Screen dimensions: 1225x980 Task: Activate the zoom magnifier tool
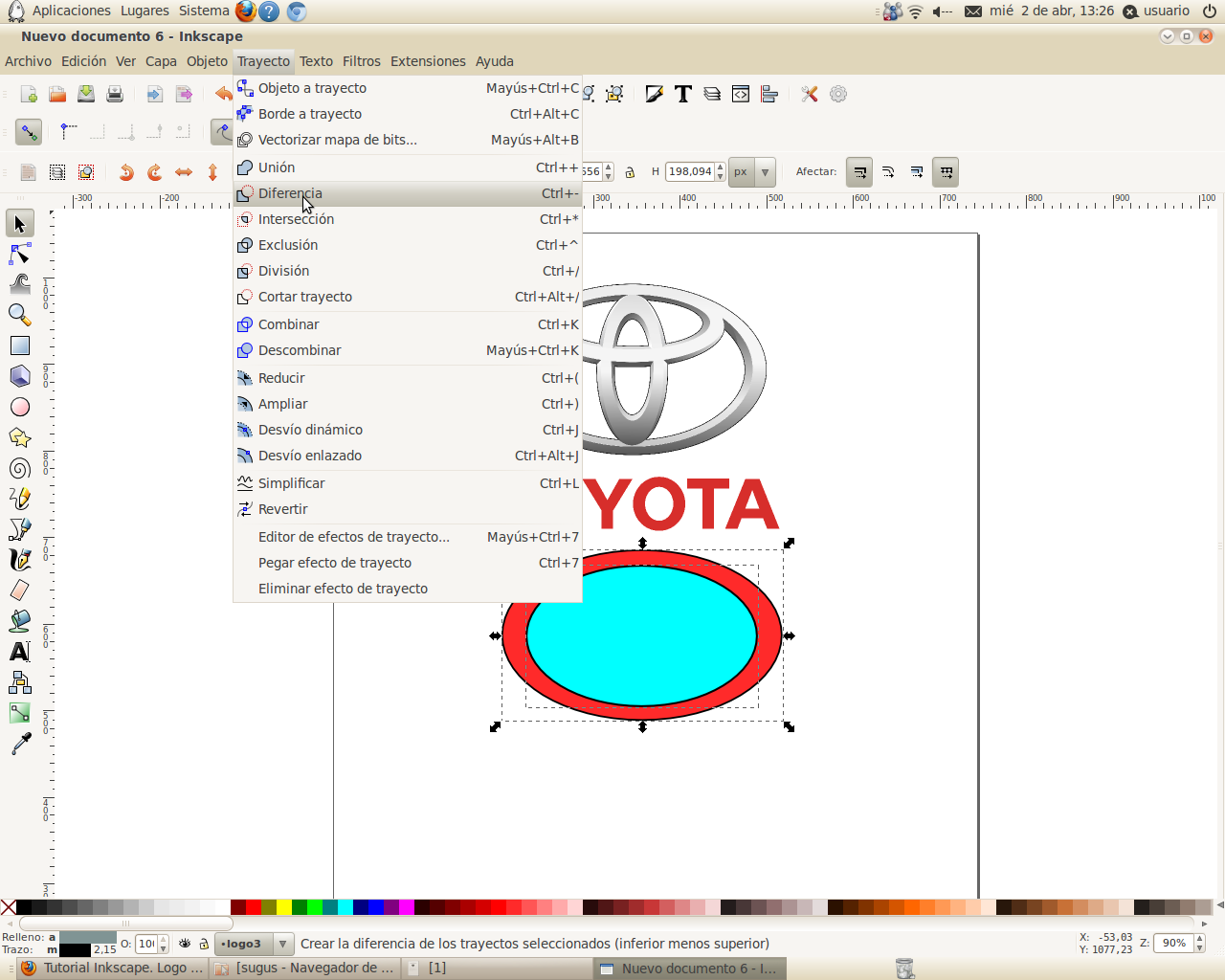(x=19, y=315)
